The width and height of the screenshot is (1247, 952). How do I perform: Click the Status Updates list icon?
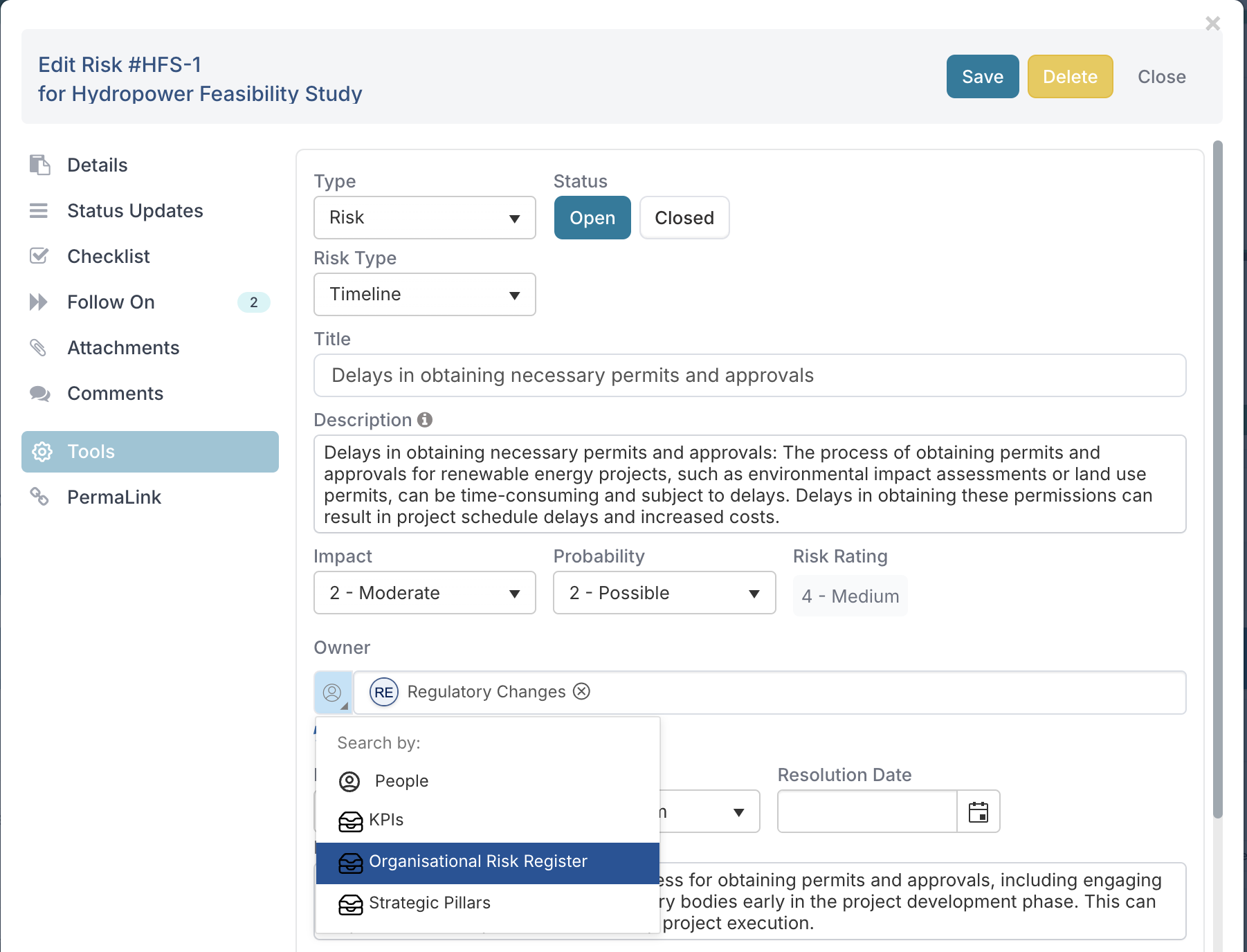tap(39, 210)
